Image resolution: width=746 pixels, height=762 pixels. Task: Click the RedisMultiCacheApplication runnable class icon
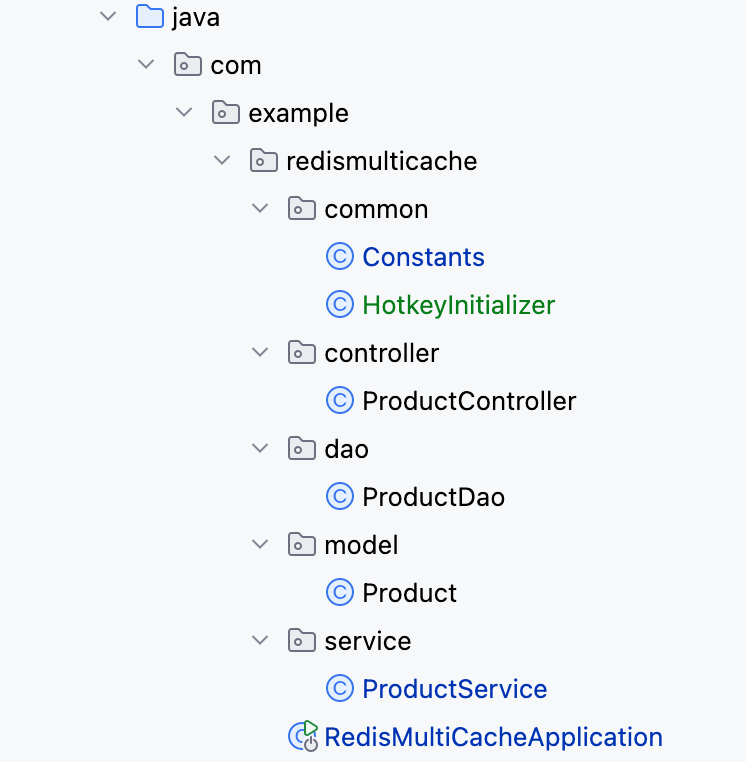pyautogui.click(x=303, y=737)
